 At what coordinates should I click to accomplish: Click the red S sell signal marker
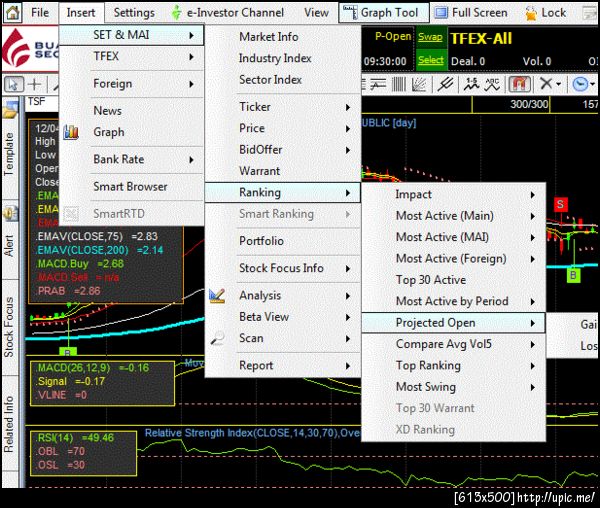pos(560,204)
